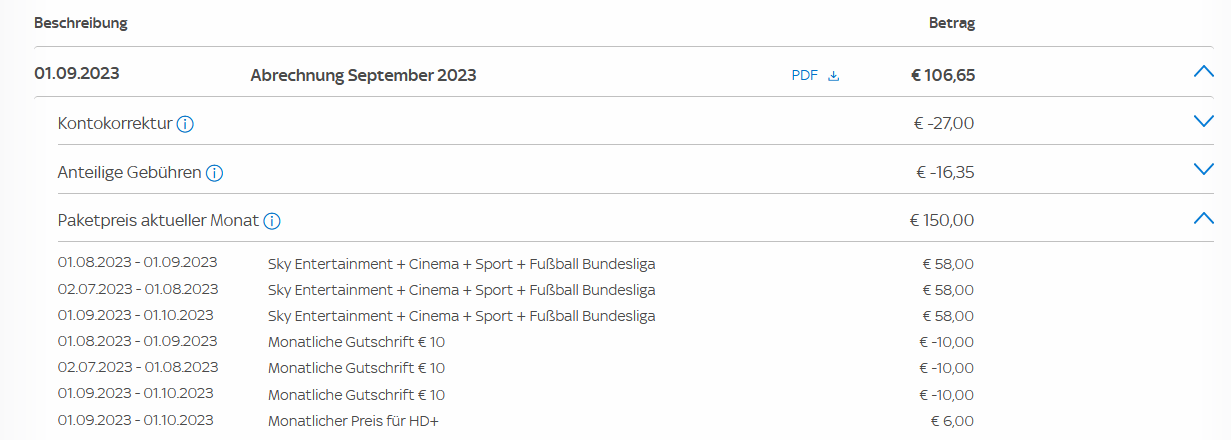Collapse Paketpreis aktueller Monat details
The image size is (1231, 440).
pos(1203,218)
